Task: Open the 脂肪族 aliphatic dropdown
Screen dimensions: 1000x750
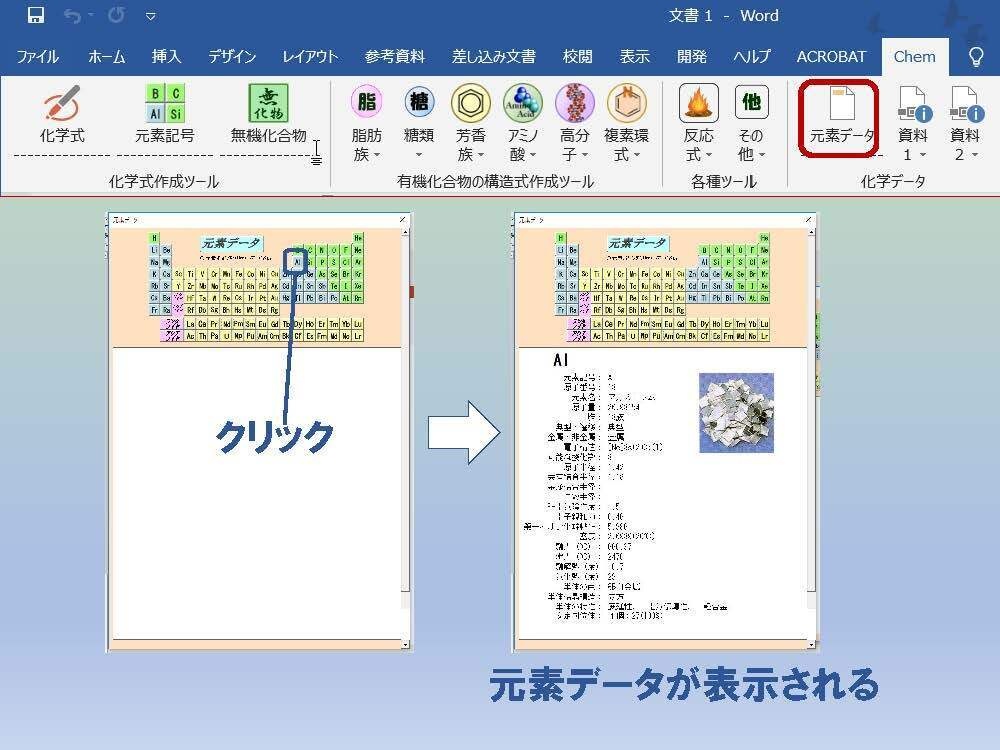Action: pyautogui.click(x=367, y=124)
